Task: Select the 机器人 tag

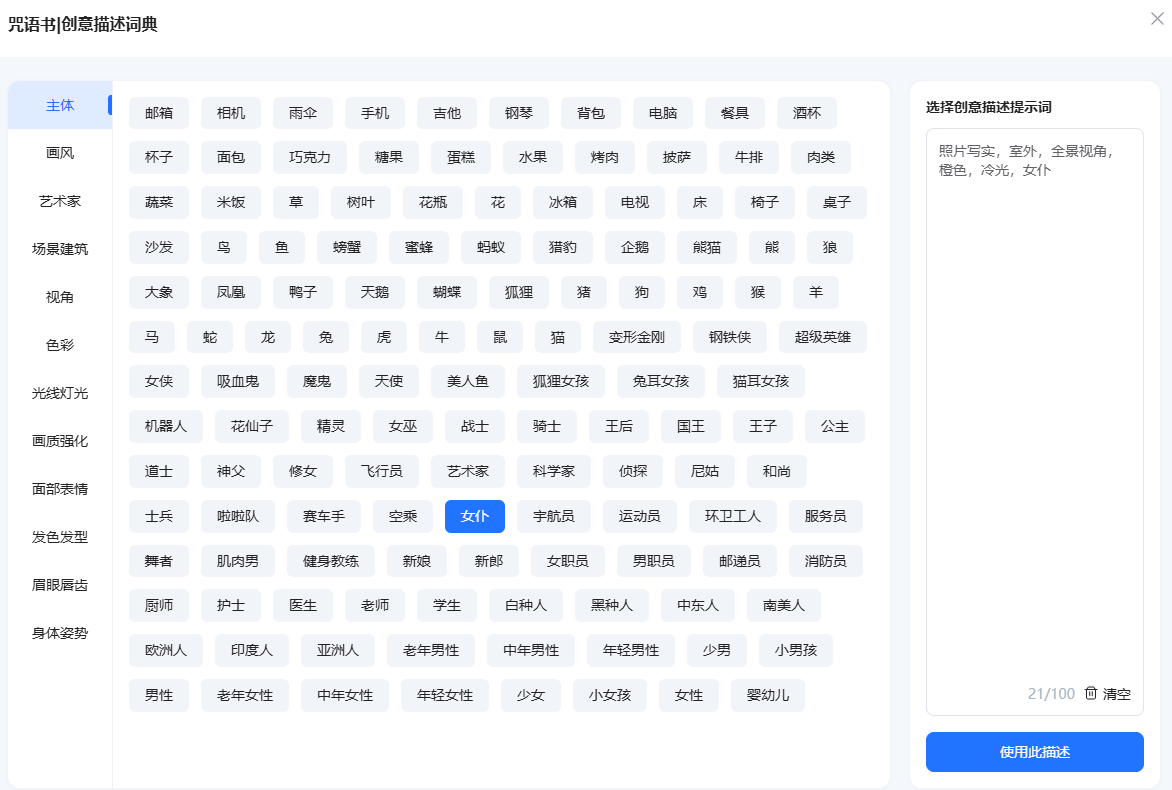Action: click(166, 426)
